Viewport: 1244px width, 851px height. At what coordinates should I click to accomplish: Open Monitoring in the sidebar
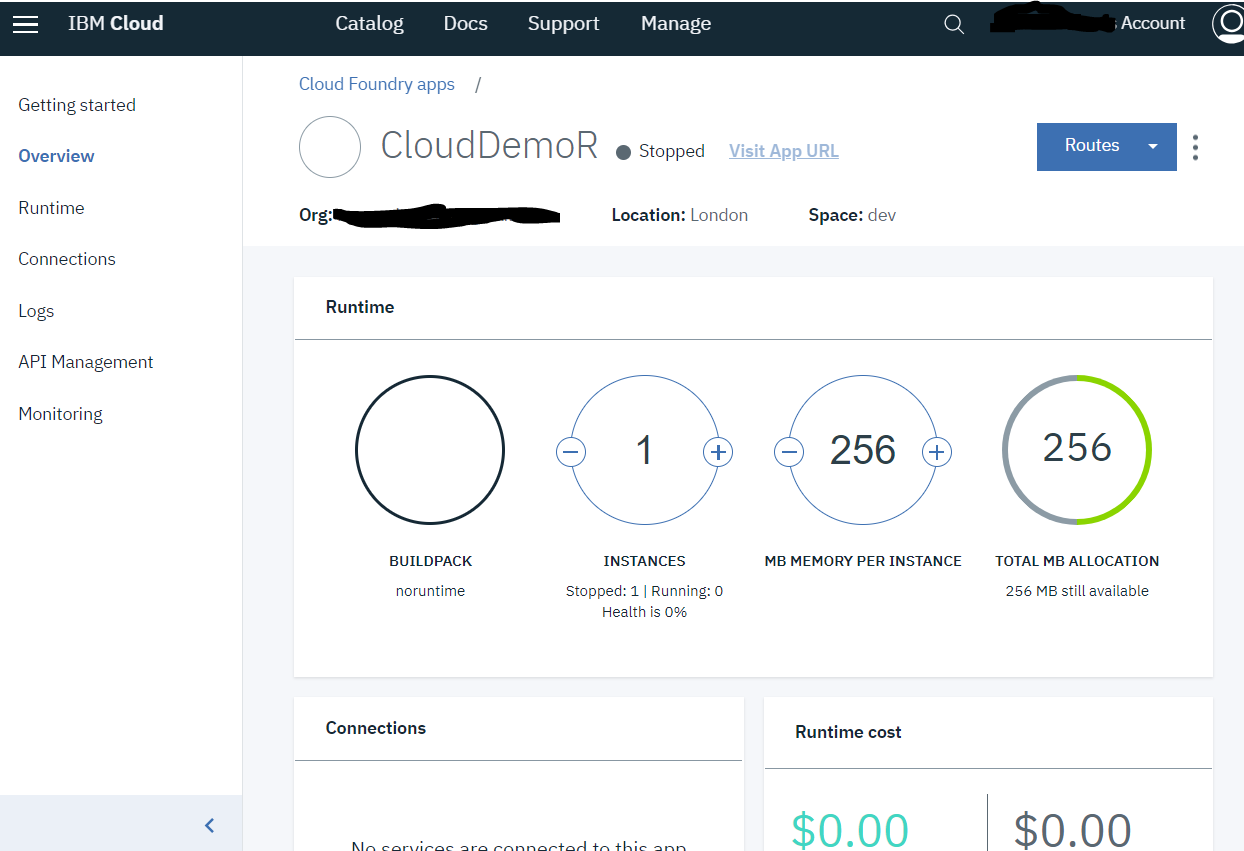pos(60,414)
